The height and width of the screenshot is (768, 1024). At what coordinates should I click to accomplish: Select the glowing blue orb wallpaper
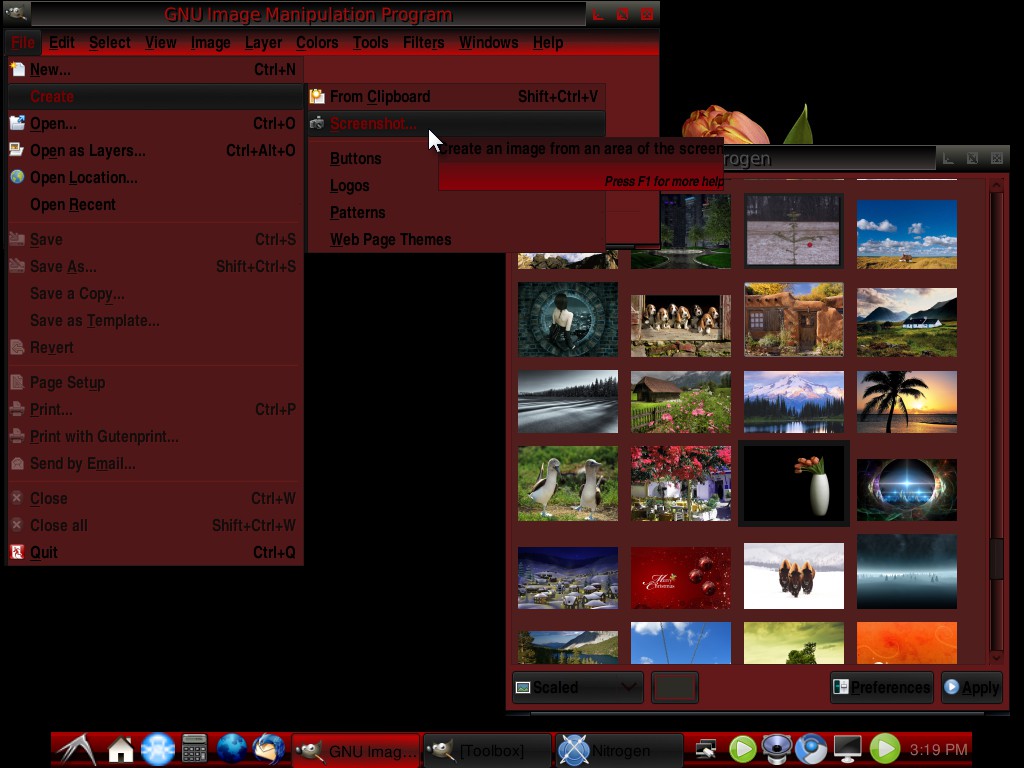pos(906,490)
